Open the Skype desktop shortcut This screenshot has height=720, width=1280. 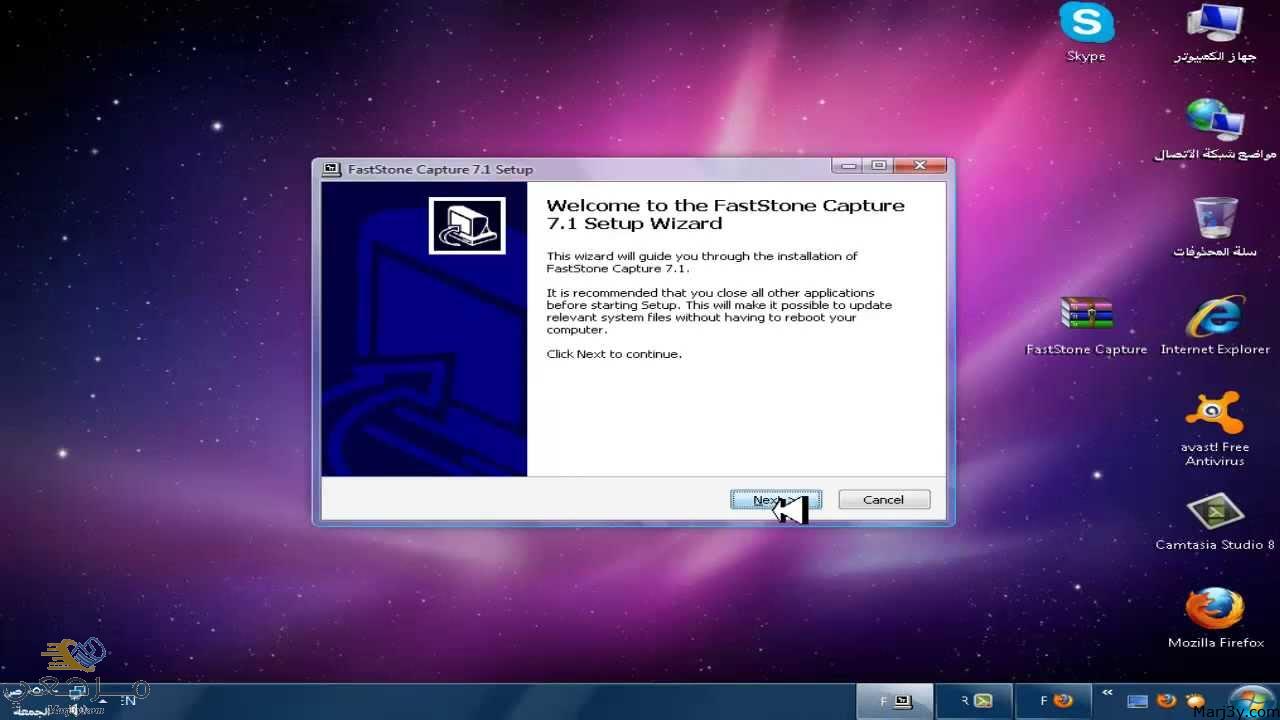1086,33
